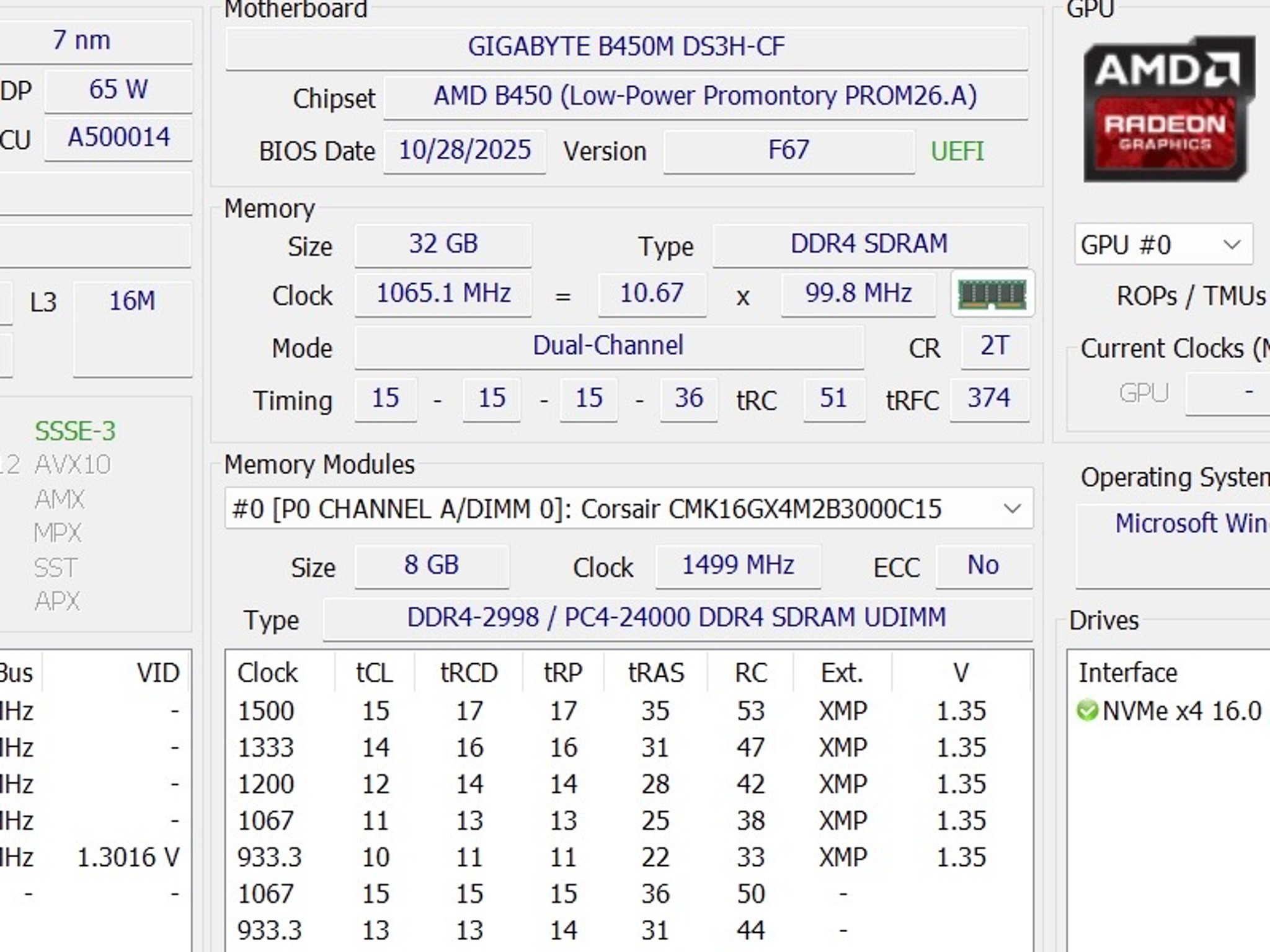
Task: Select the 933.3 XMP row with tCL 10
Action: (x=629, y=857)
